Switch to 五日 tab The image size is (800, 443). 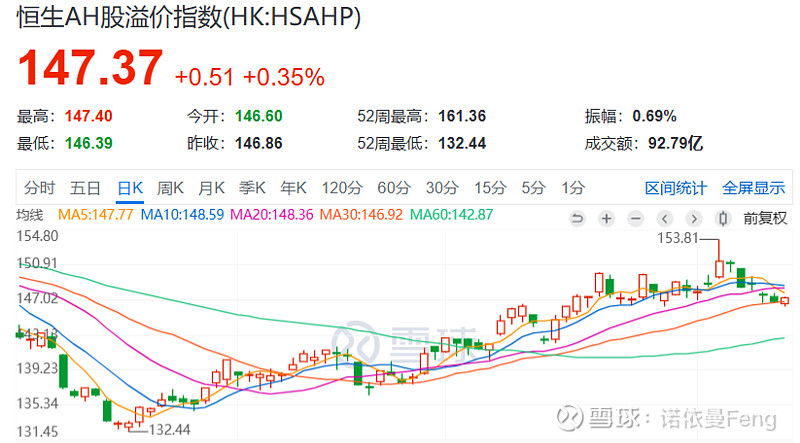click(85, 188)
